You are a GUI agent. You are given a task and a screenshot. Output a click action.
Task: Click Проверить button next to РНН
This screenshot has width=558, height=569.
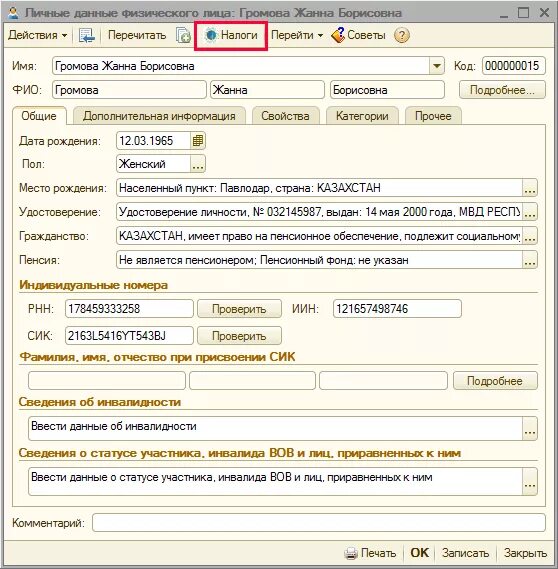pos(239,309)
